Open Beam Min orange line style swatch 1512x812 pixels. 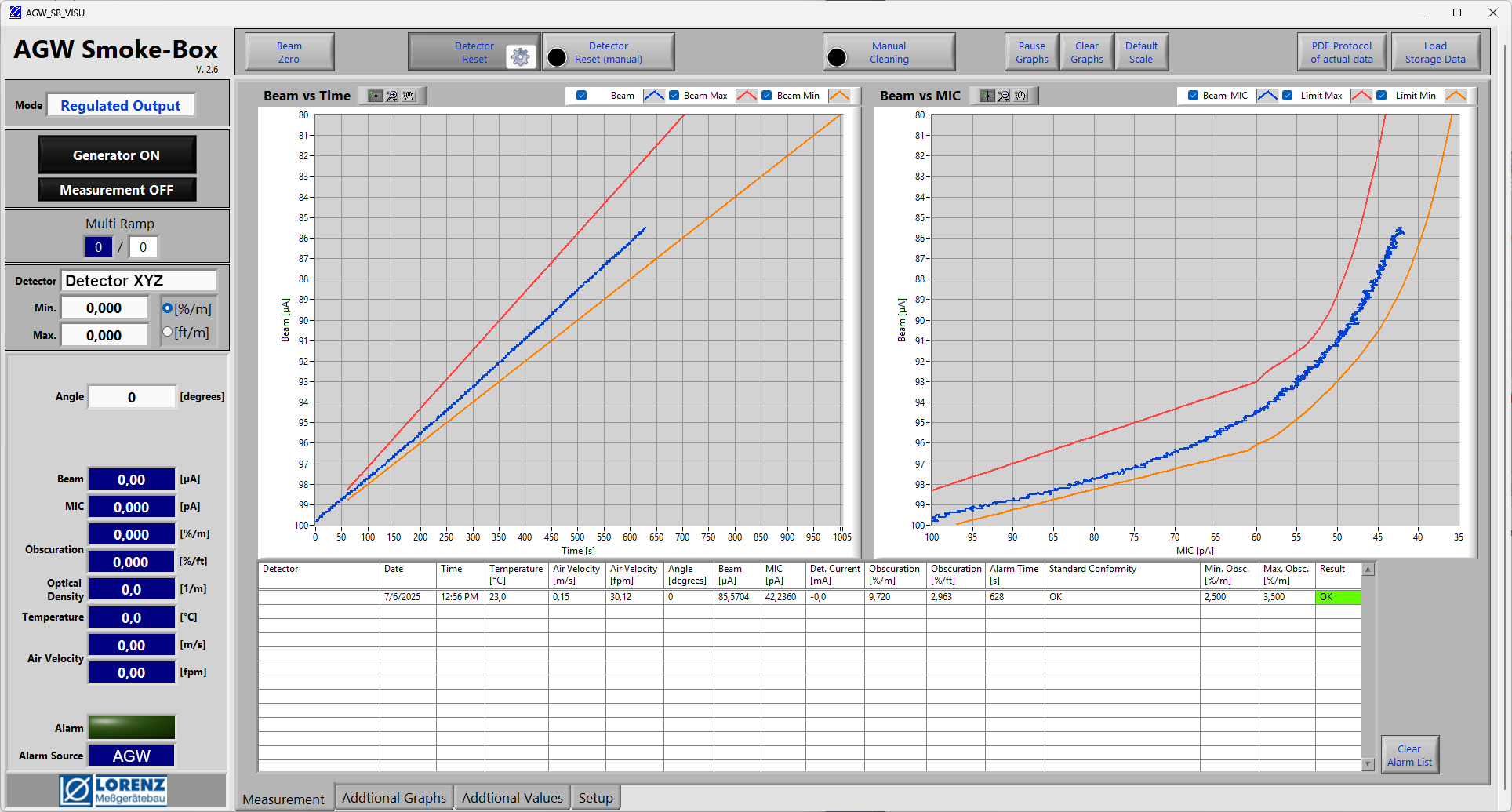[839, 96]
